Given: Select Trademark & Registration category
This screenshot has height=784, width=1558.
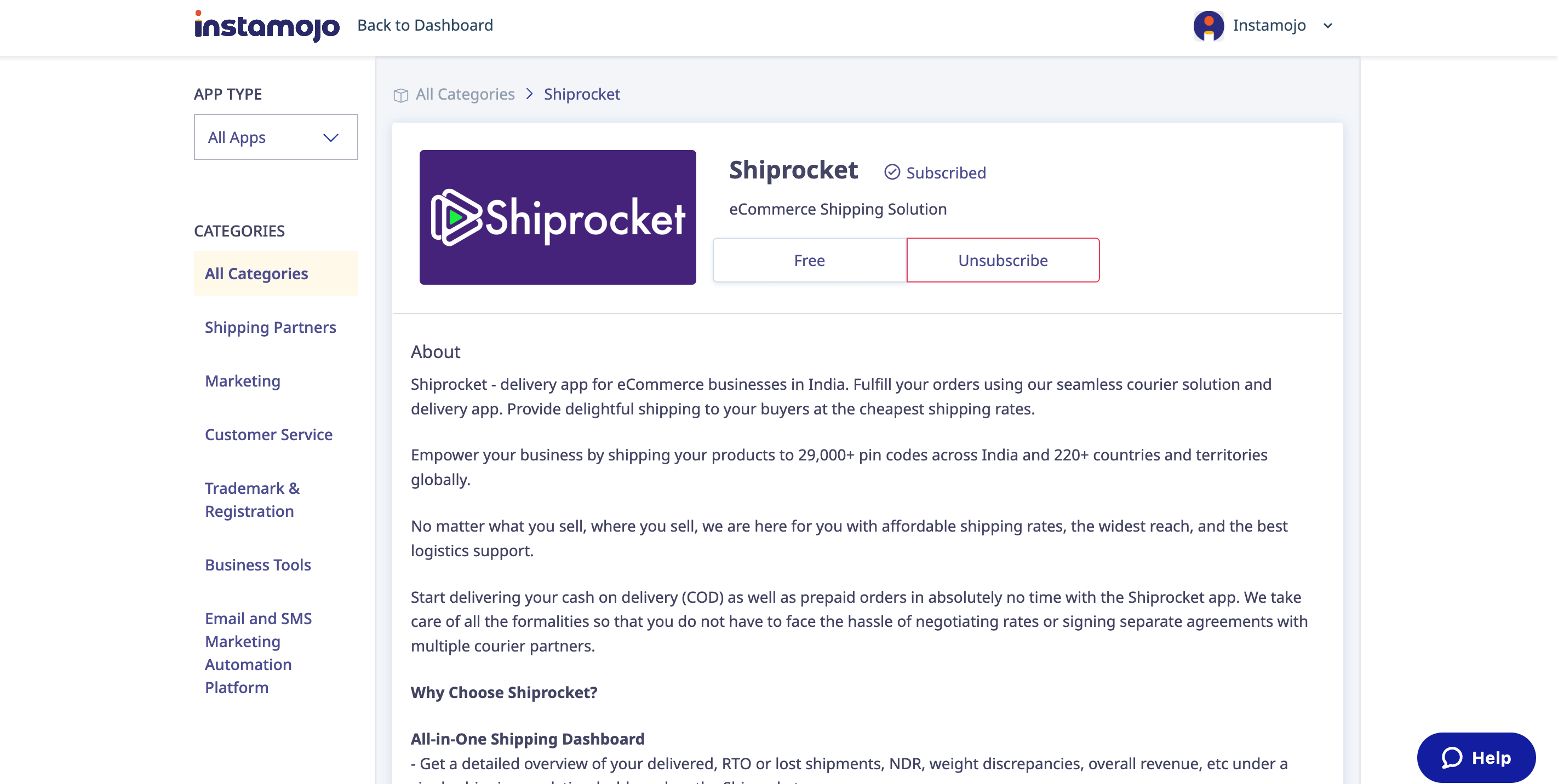Looking at the screenshot, I should click(x=251, y=499).
